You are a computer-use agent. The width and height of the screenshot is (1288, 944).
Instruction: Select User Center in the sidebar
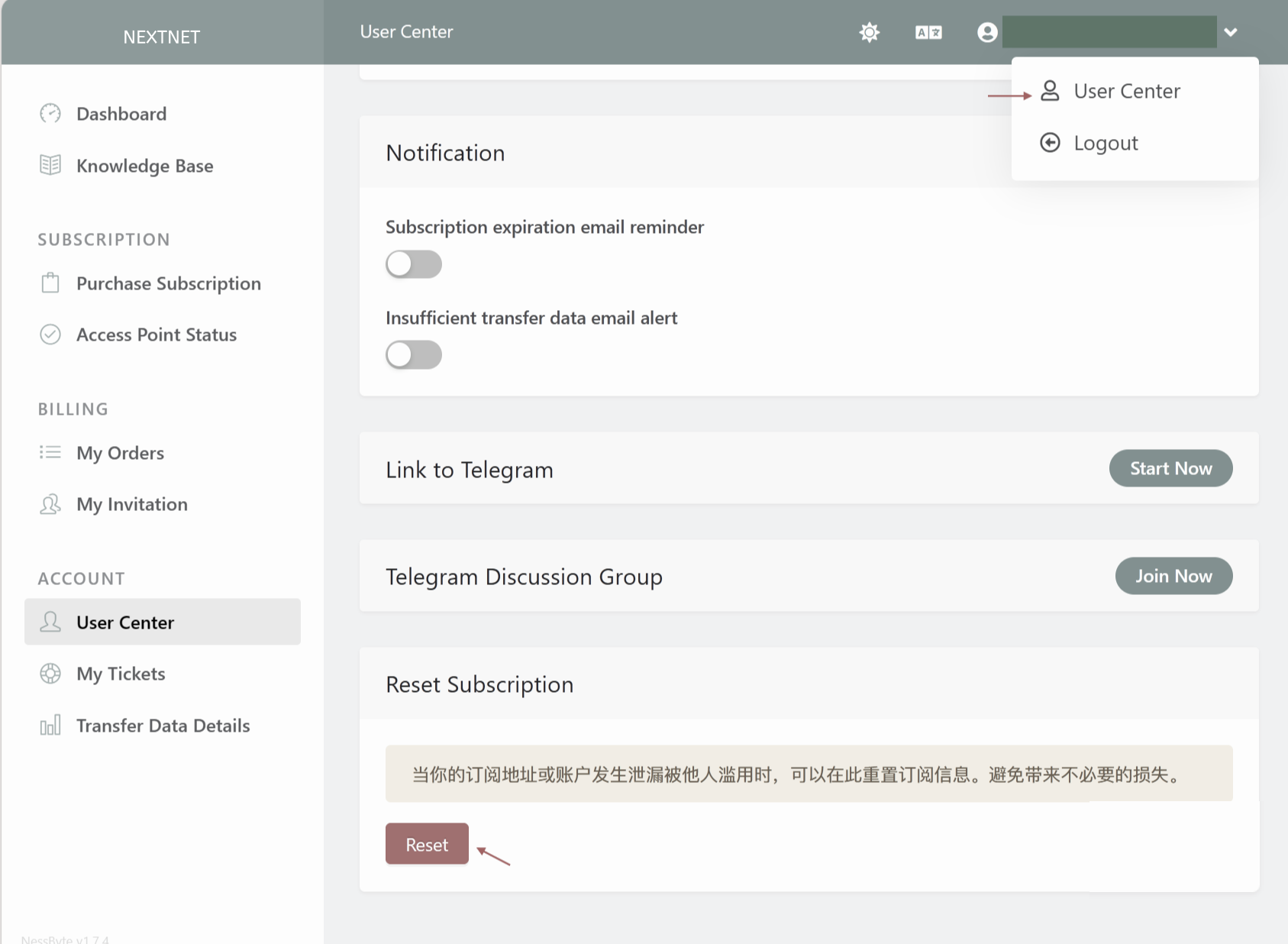[x=163, y=622]
